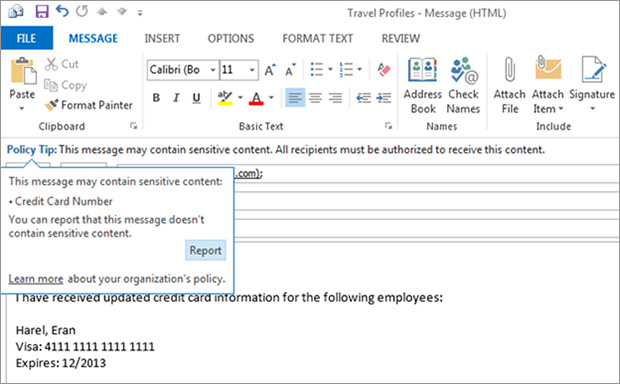
Task: Click the Report button in policy tip
Action: [205, 250]
